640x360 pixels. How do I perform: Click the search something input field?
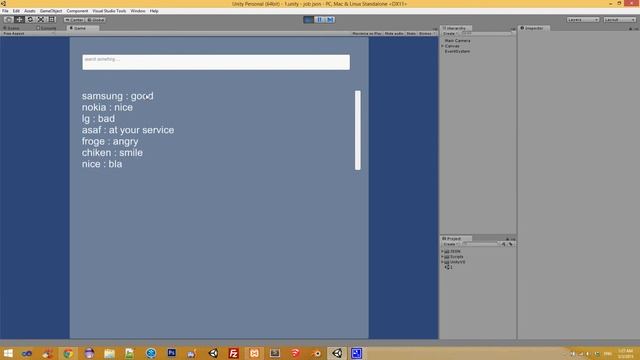pyautogui.click(x=216, y=62)
